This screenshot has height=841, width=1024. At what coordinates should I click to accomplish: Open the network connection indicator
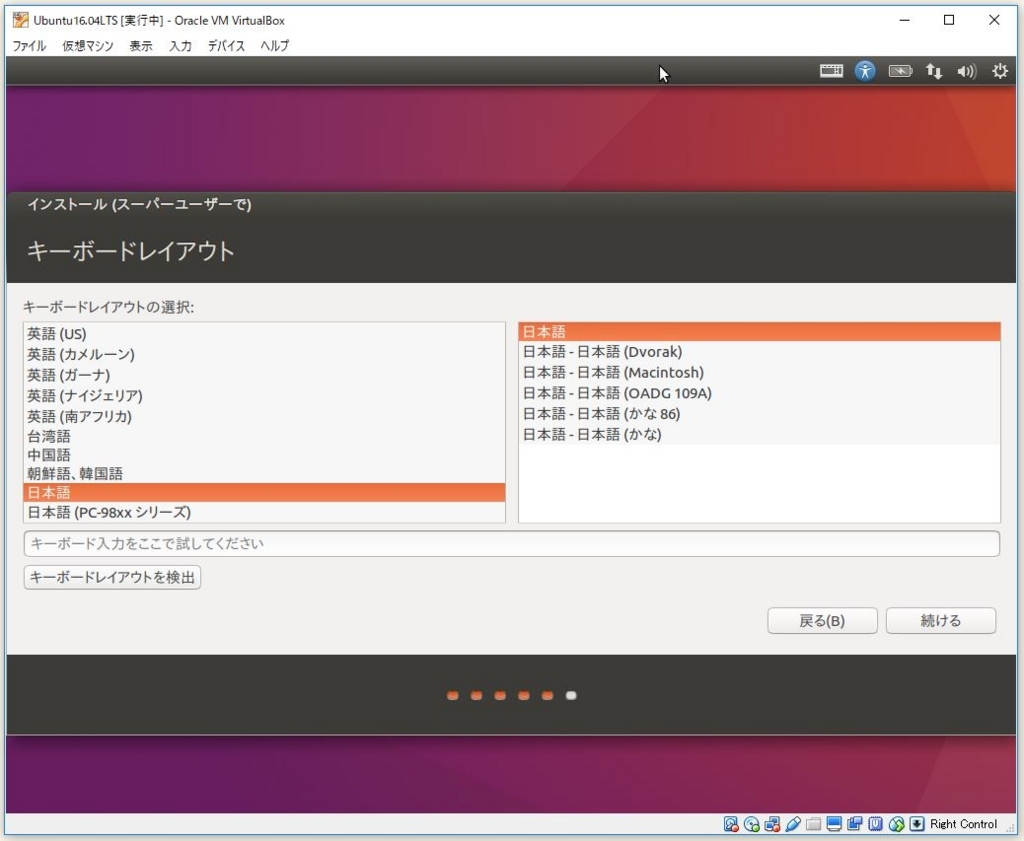pos(934,71)
